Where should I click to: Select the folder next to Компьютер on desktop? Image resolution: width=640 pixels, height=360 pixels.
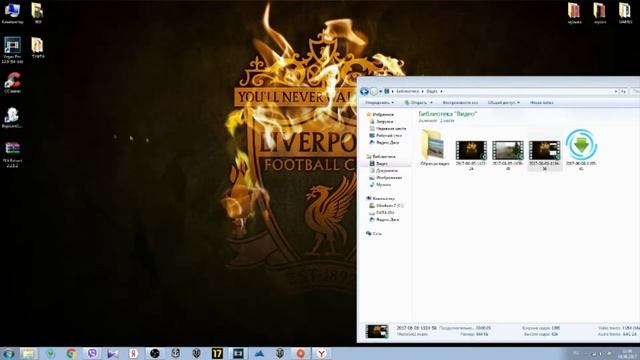tap(38, 13)
